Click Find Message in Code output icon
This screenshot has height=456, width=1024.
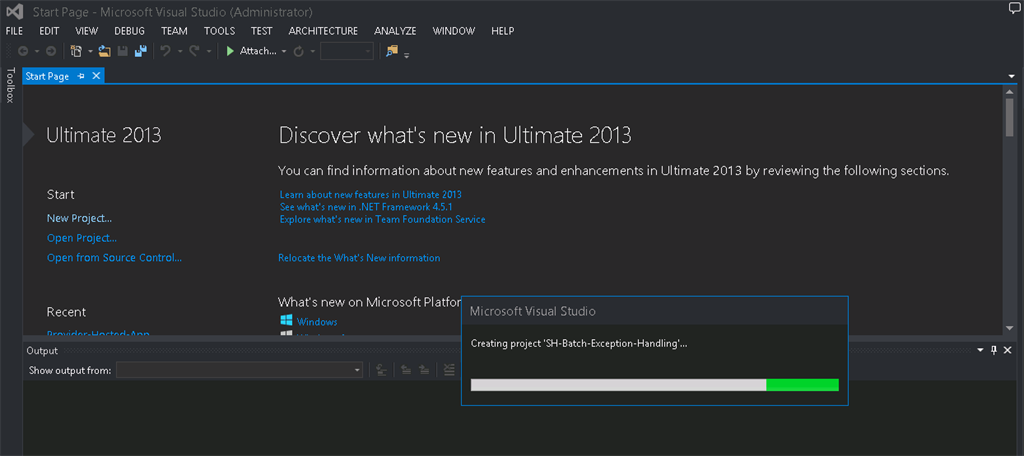(x=382, y=370)
